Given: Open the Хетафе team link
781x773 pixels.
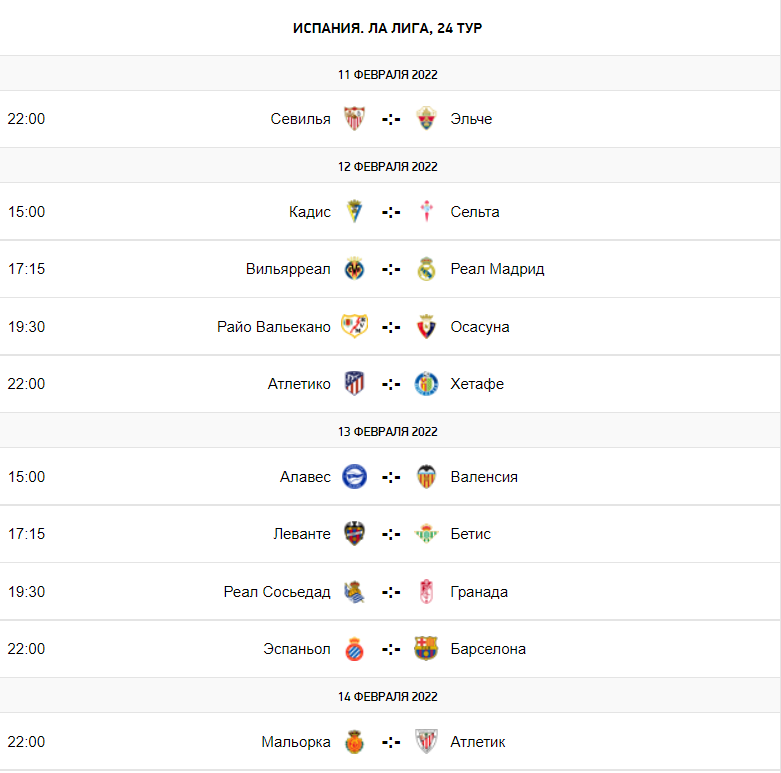Looking at the screenshot, I should (477, 384).
